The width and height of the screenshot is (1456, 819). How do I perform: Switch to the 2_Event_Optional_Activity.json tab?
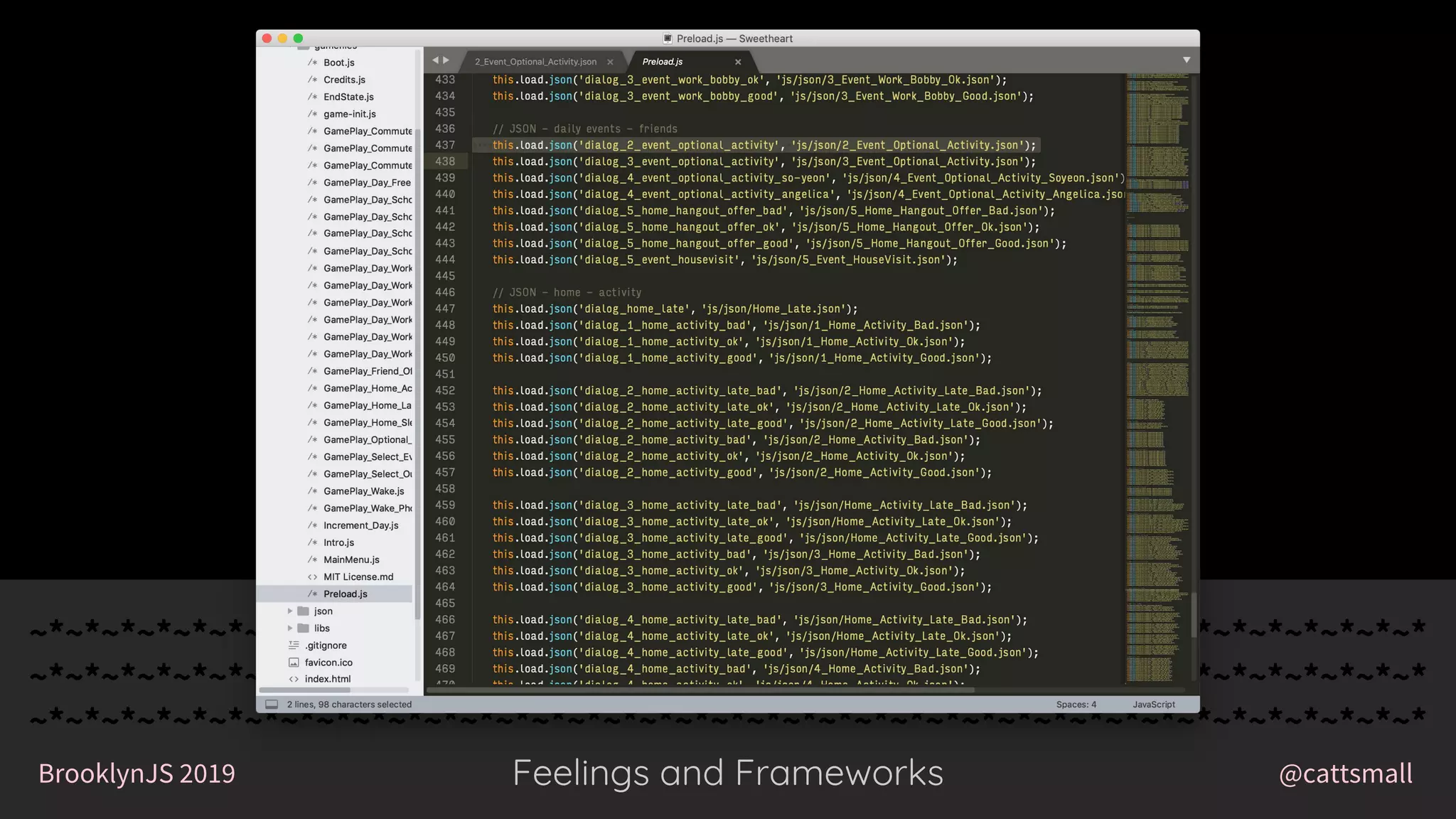[x=535, y=62]
